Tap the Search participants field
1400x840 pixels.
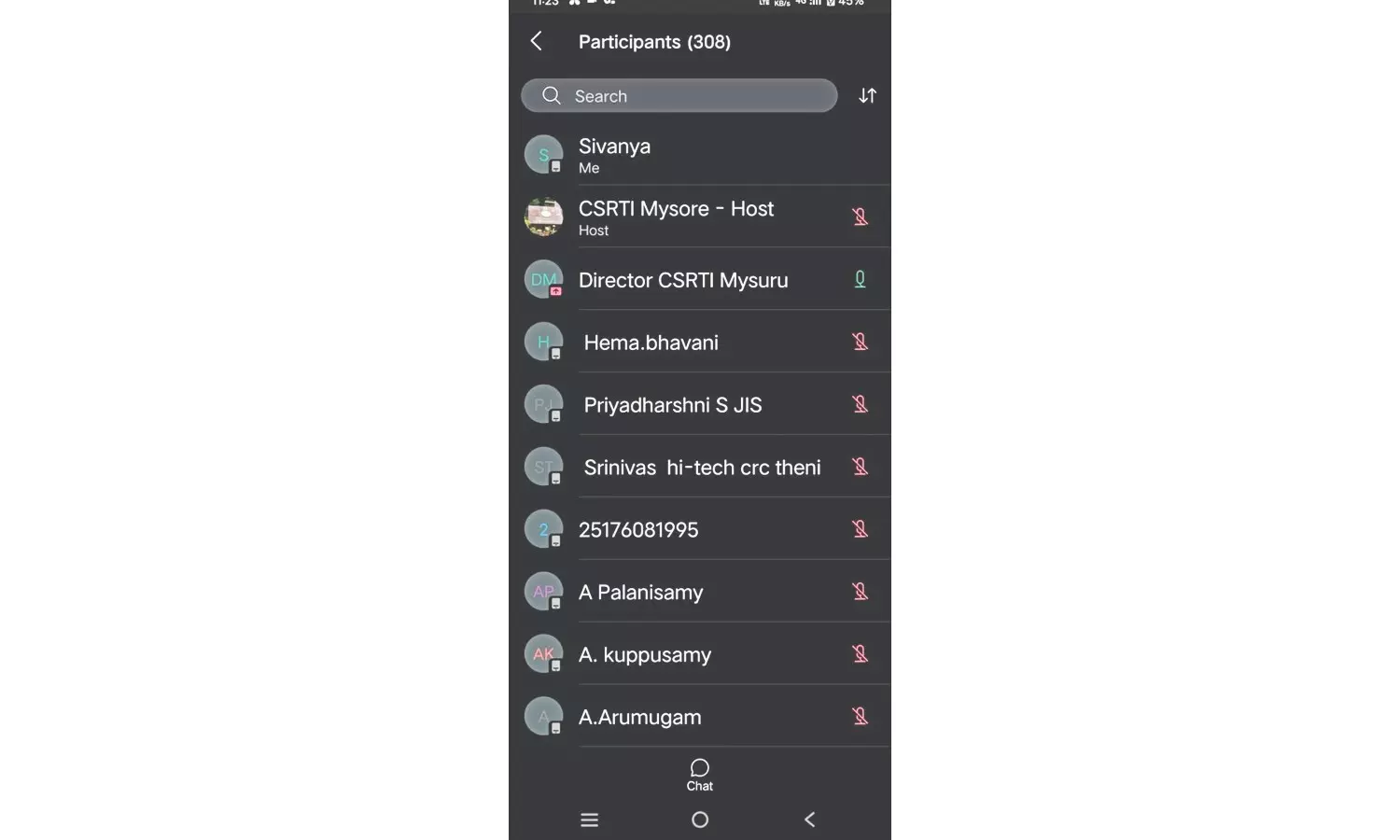679,96
